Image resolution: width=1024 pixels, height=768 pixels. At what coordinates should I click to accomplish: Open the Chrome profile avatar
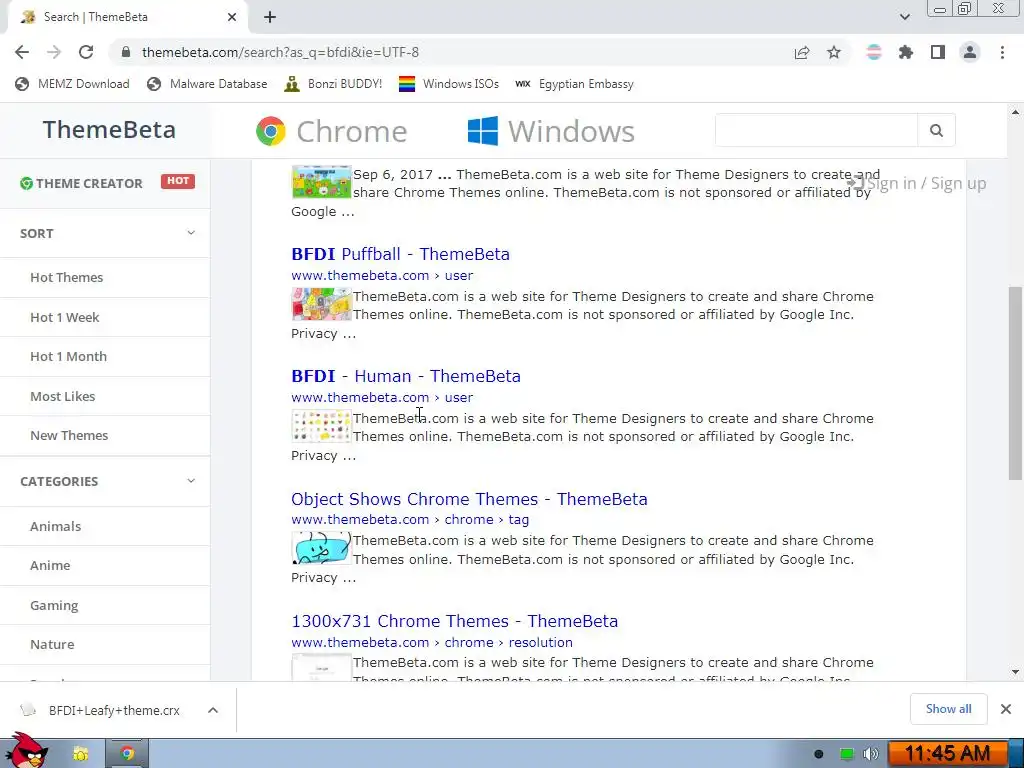click(x=970, y=52)
